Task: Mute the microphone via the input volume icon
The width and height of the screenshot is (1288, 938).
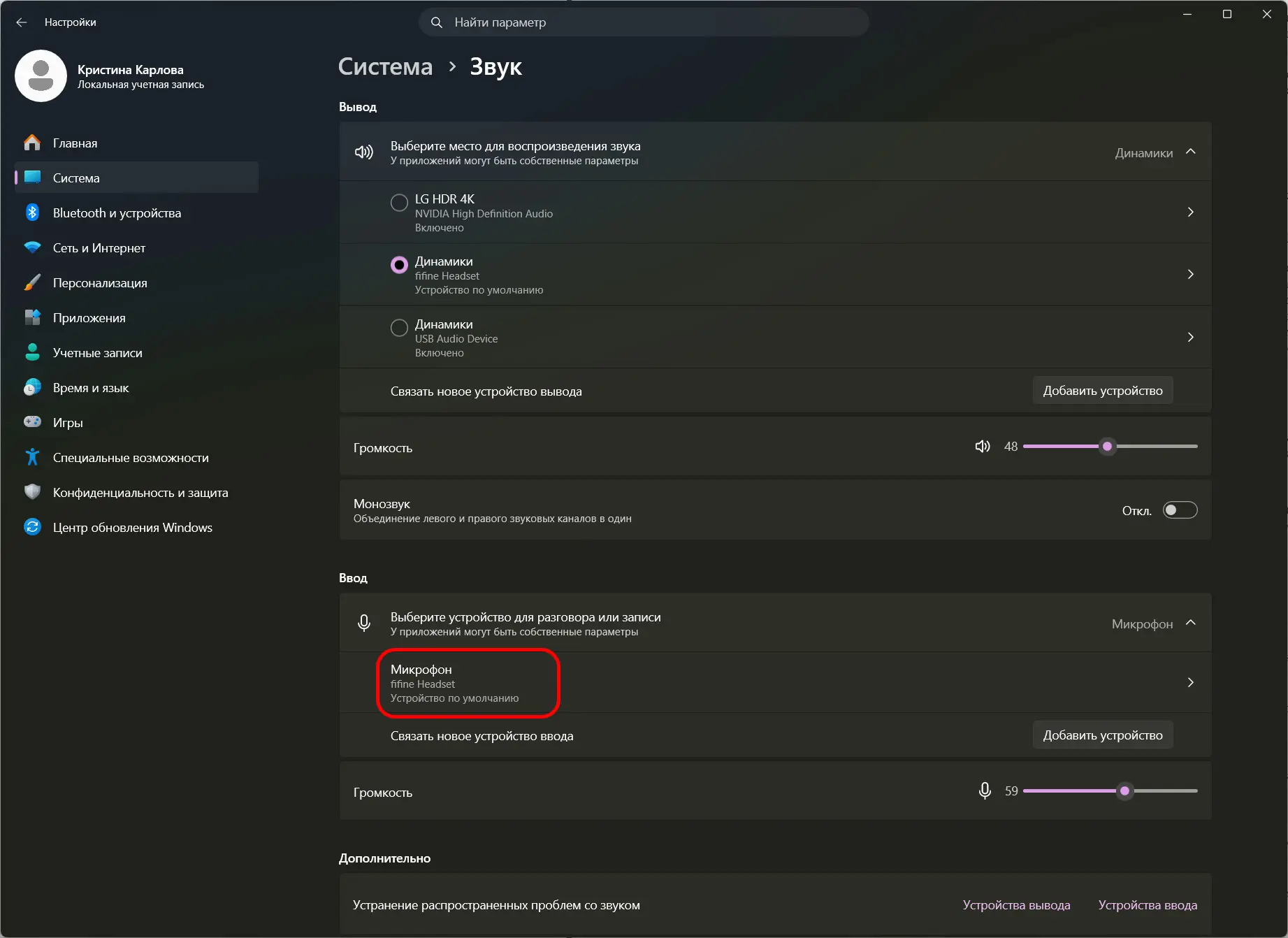Action: 985,791
